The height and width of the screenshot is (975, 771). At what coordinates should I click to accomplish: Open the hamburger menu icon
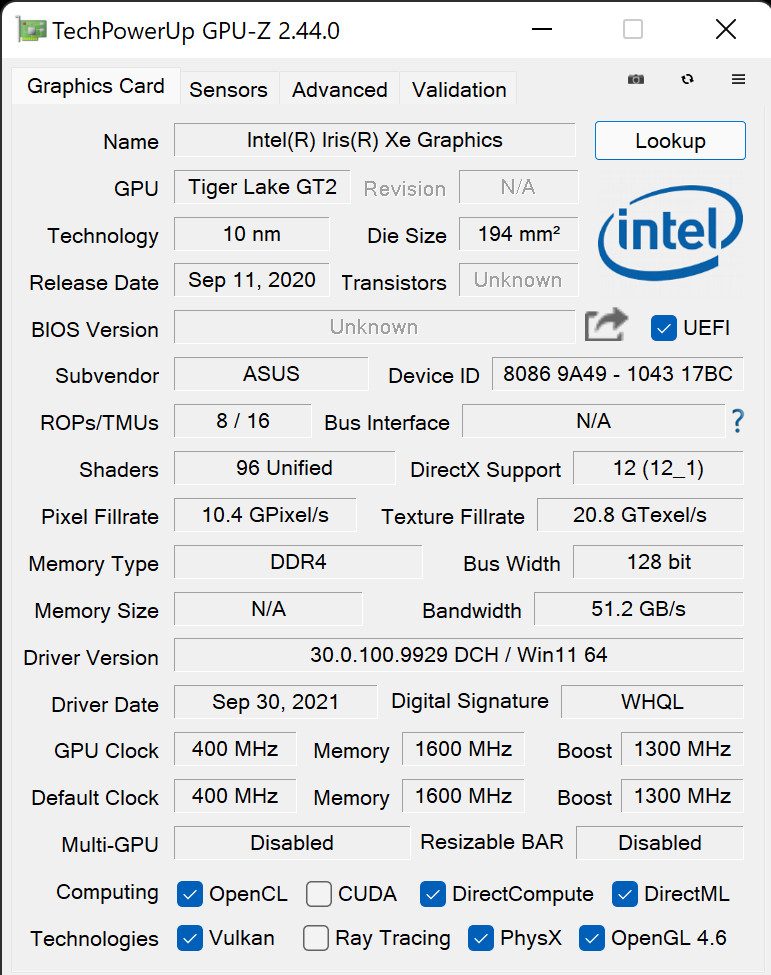[738, 79]
